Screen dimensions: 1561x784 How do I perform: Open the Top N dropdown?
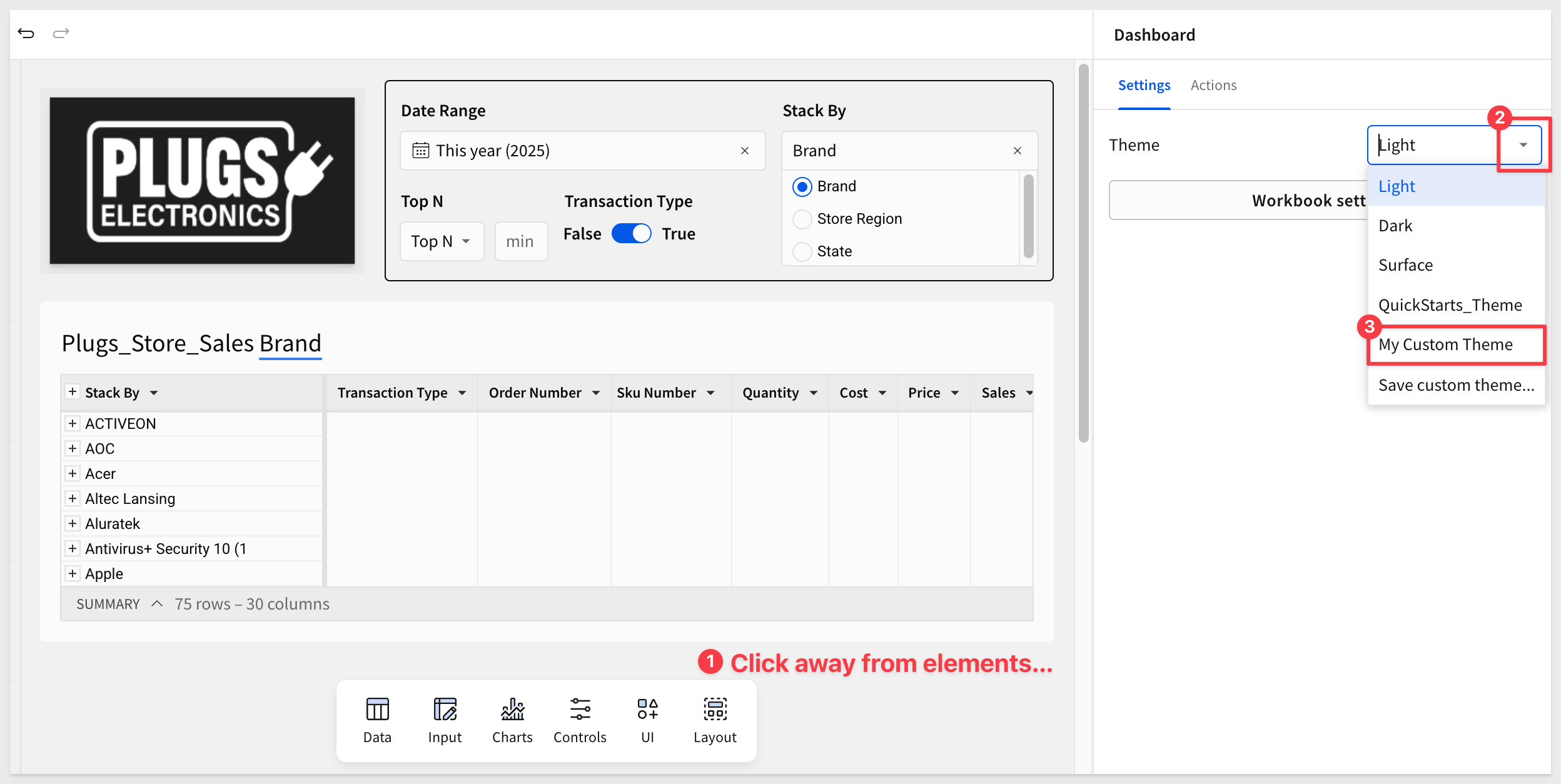point(442,241)
